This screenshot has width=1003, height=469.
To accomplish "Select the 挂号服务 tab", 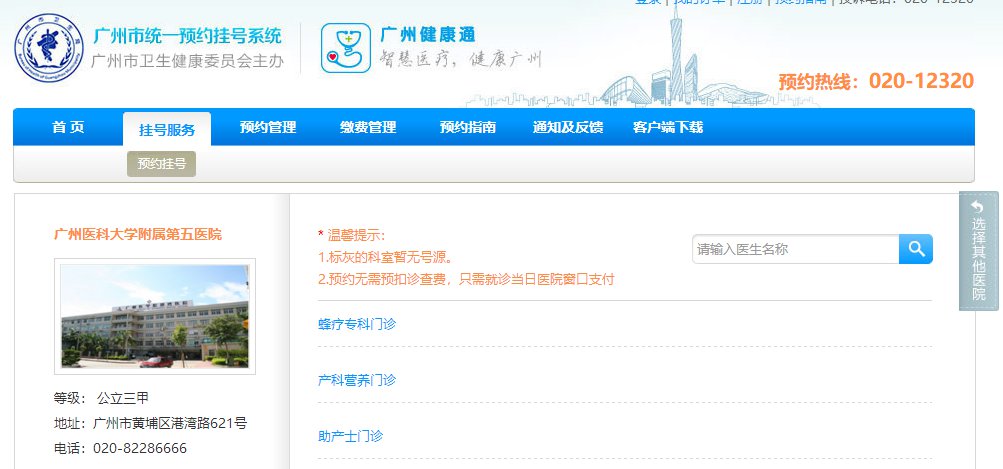I will click(x=167, y=130).
